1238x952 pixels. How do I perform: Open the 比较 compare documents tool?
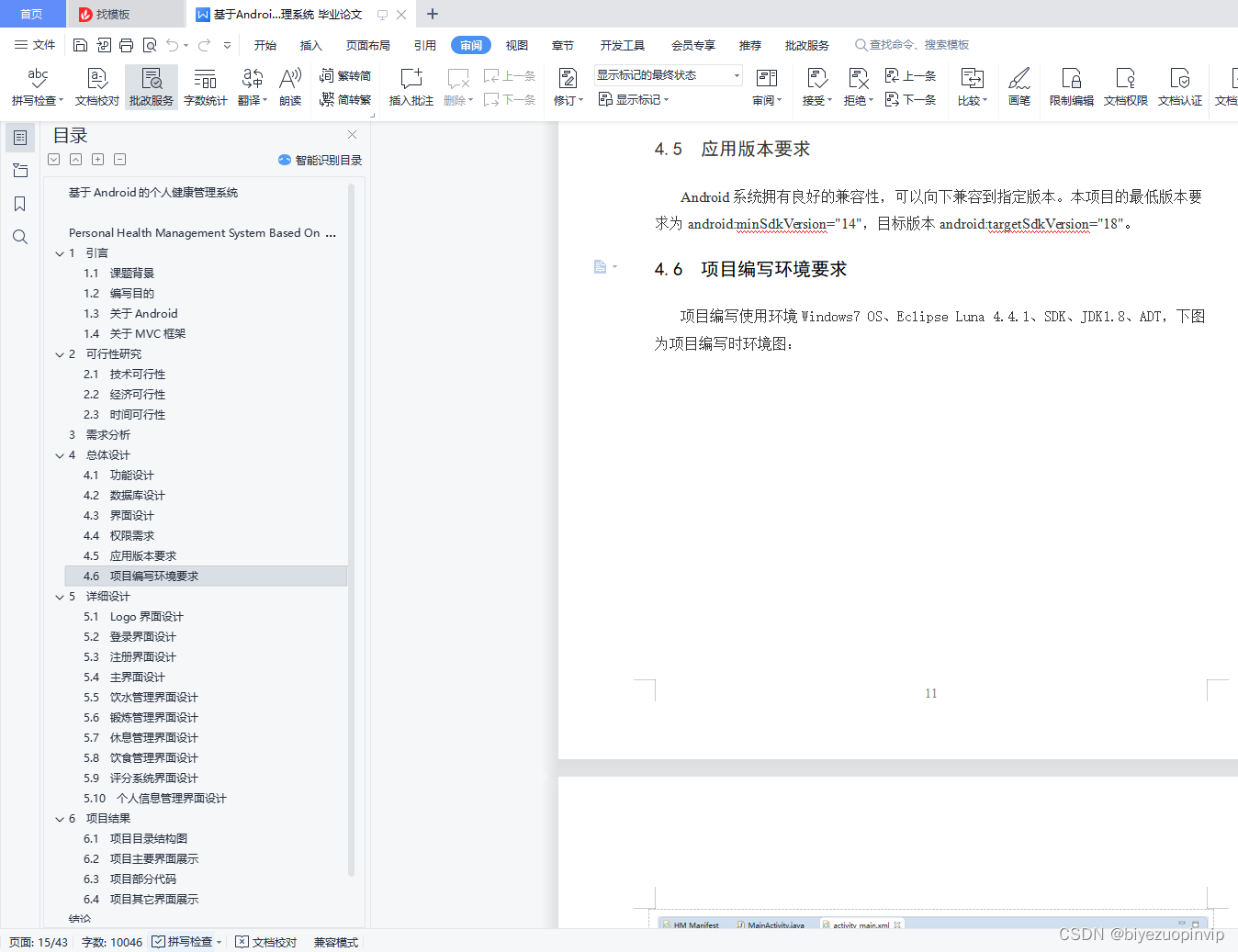click(x=972, y=87)
